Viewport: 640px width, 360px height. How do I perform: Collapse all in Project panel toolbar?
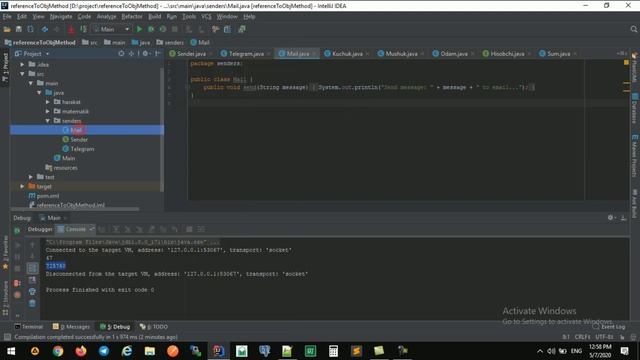click(x=131, y=53)
